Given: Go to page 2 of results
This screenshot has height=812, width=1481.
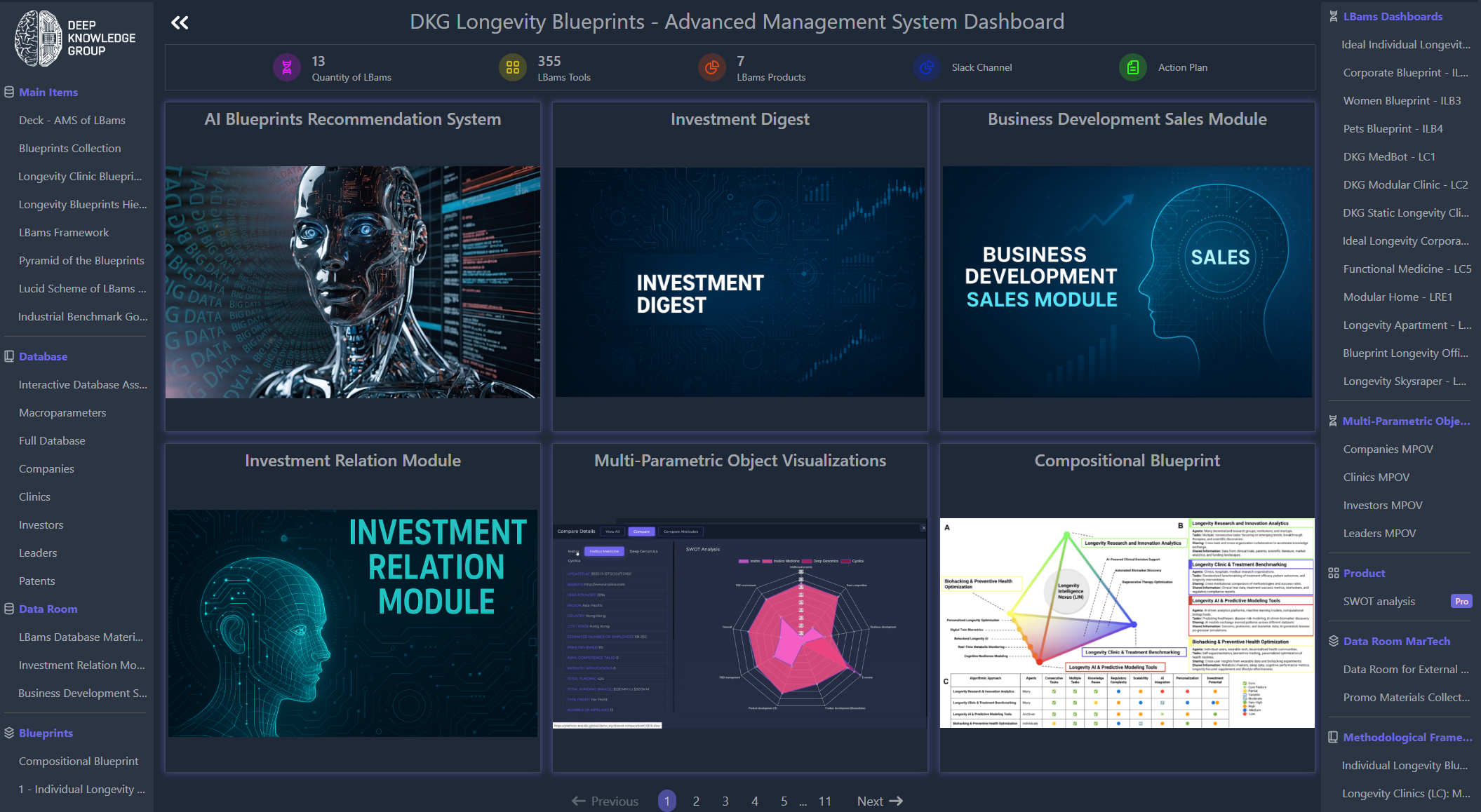Looking at the screenshot, I should (696, 801).
